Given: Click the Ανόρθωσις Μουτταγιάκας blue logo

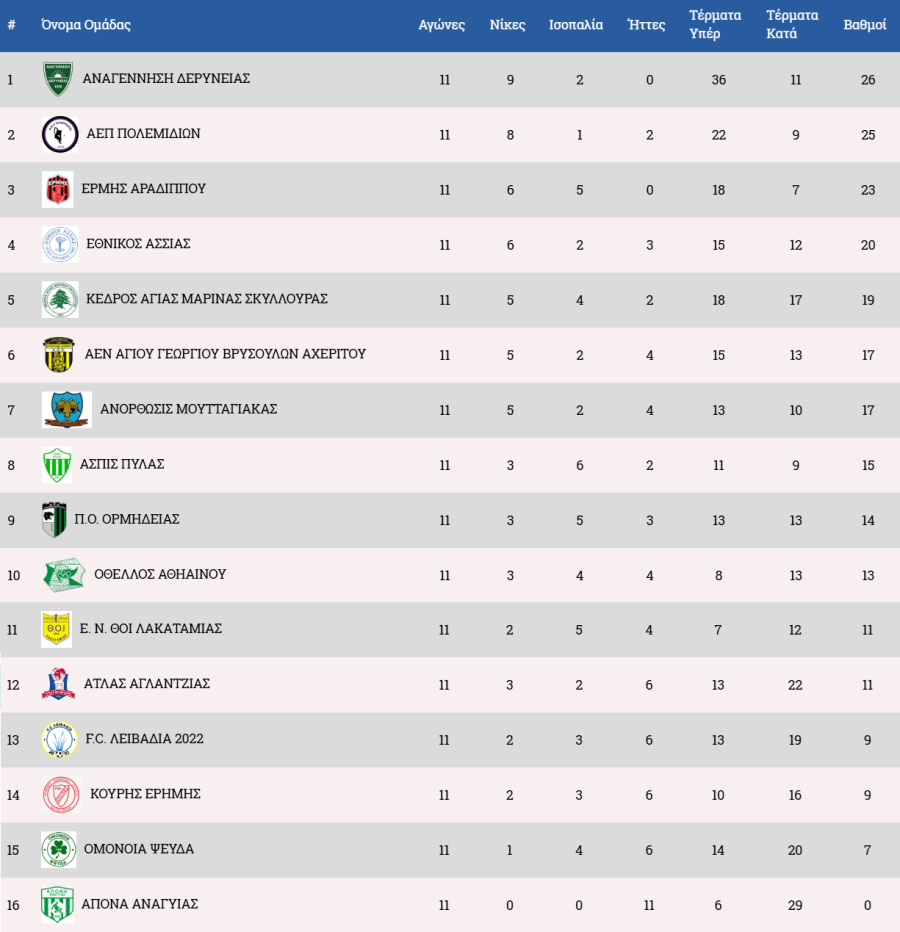Looking at the screenshot, I should point(67,409).
